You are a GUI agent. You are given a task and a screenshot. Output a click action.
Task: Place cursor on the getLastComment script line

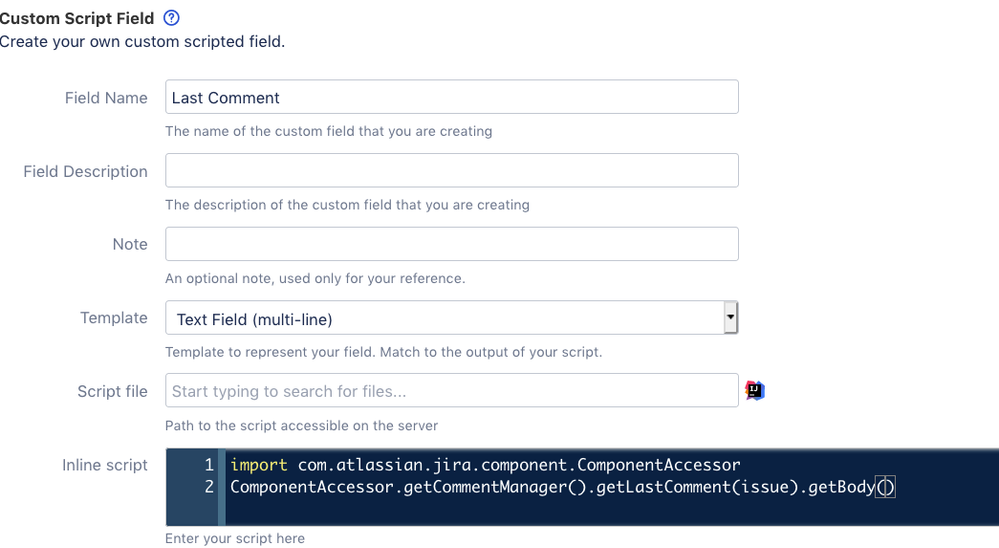tap(563, 487)
